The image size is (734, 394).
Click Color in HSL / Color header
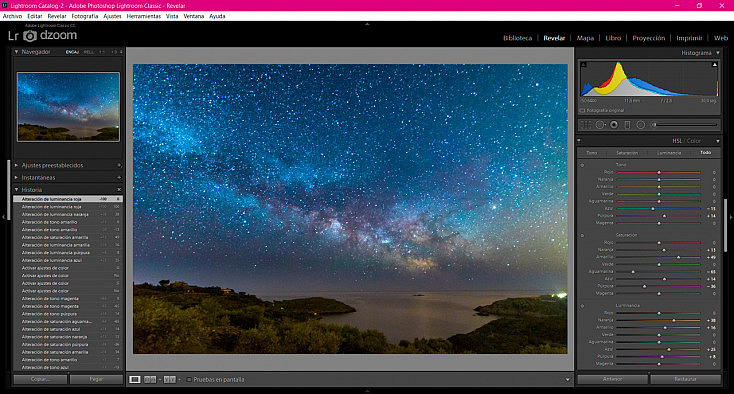[694, 141]
